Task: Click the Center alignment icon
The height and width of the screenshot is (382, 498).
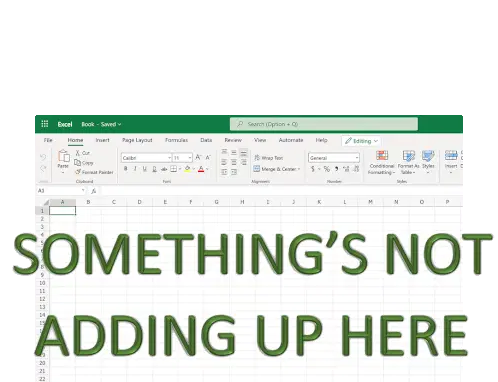Action: coord(234,162)
